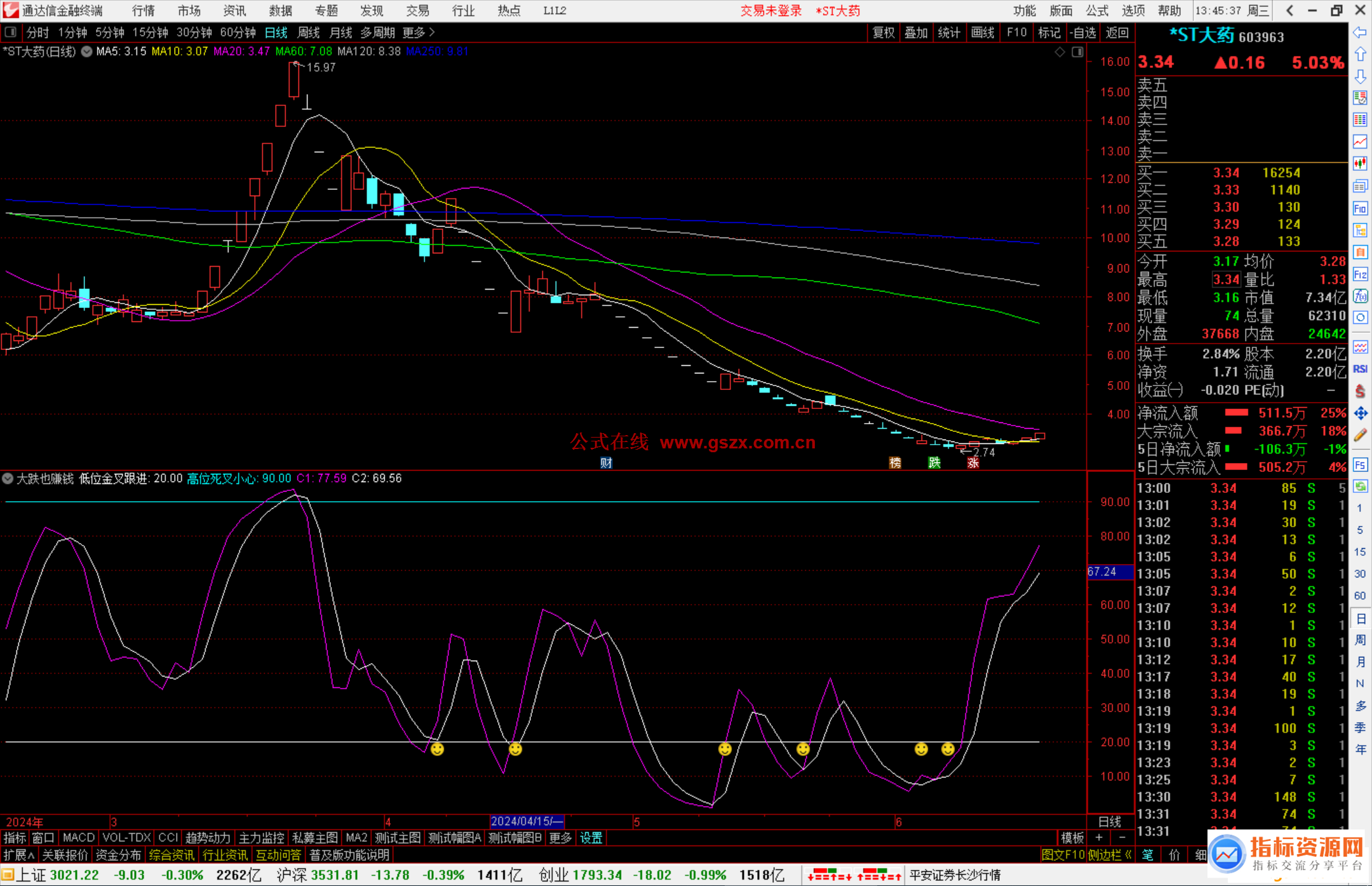Click the up arrow icon in right sidebar
This screenshot has width=1372, height=886.
click(1360, 54)
